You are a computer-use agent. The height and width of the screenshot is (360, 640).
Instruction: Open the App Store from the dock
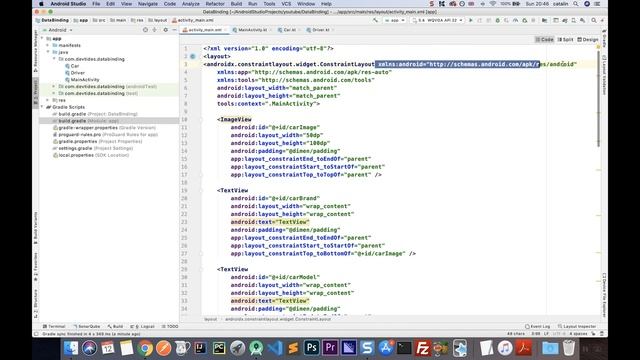pos(385,348)
